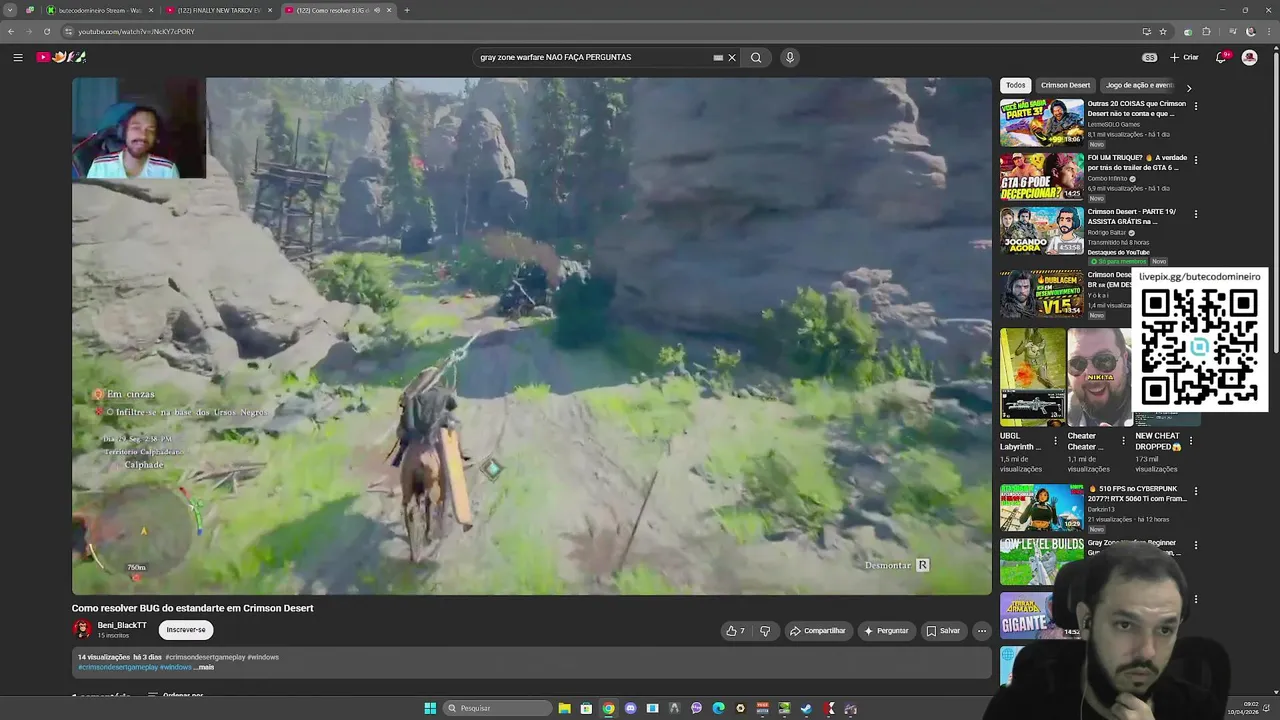The height and width of the screenshot is (720, 1280).
Task: Go back in browser history
Action: pyautogui.click(x=11, y=31)
